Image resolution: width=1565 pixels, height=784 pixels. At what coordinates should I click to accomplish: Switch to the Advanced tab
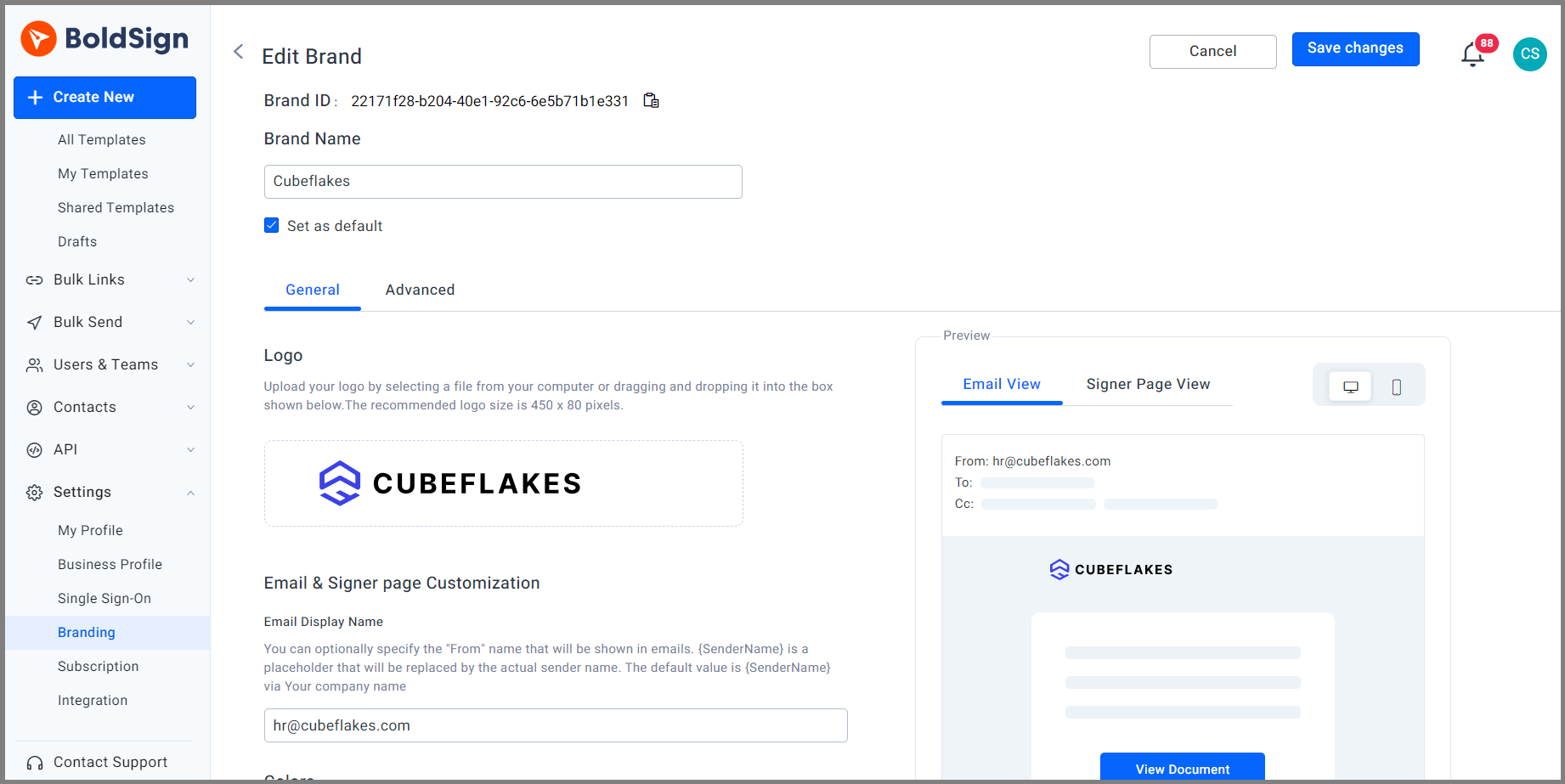420,290
